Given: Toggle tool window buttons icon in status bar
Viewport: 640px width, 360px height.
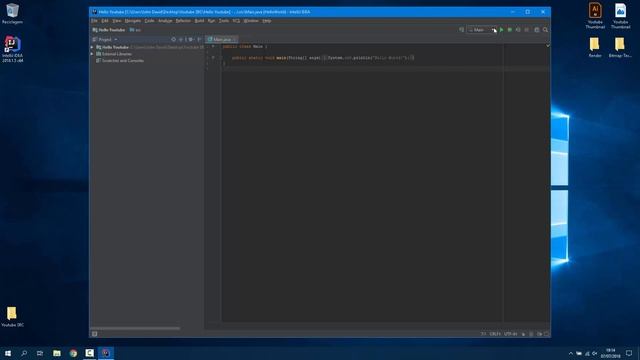Looking at the screenshot, I should [94, 334].
